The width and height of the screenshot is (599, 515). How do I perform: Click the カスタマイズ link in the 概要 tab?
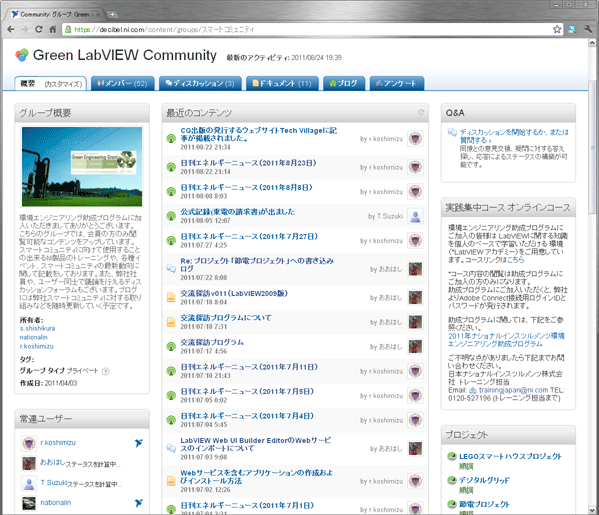[63, 84]
